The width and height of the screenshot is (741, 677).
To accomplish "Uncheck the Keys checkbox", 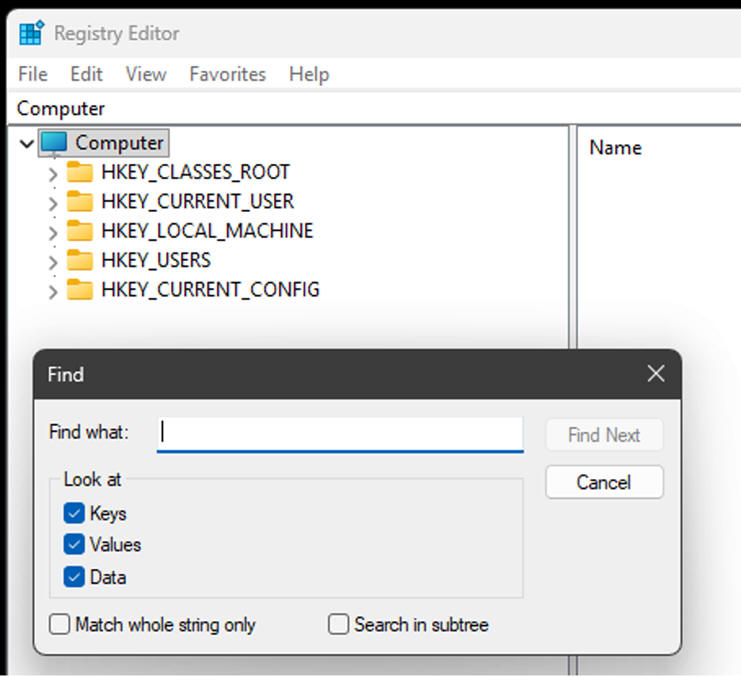I will [x=74, y=513].
